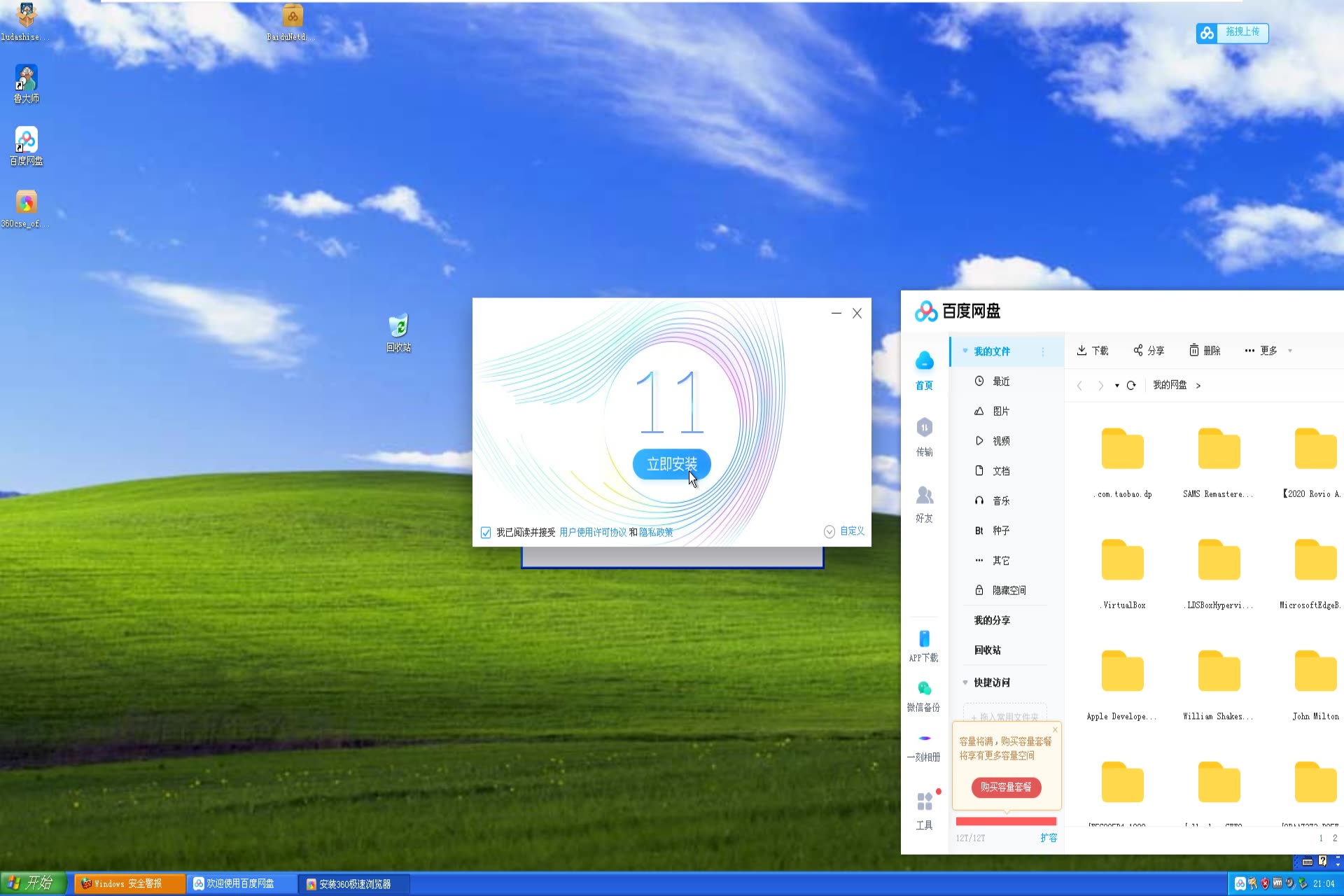Go to page 2 of file list
Viewport: 1344px width, 896px height.
1335,838
